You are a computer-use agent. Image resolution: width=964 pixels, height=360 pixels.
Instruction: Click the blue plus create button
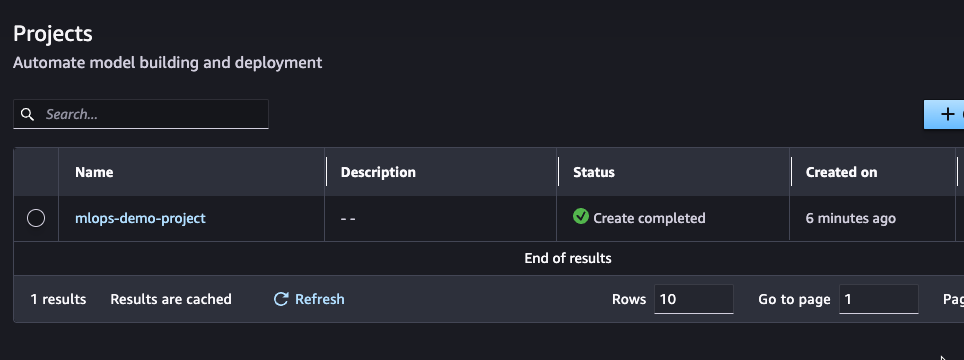pos(944,114)
